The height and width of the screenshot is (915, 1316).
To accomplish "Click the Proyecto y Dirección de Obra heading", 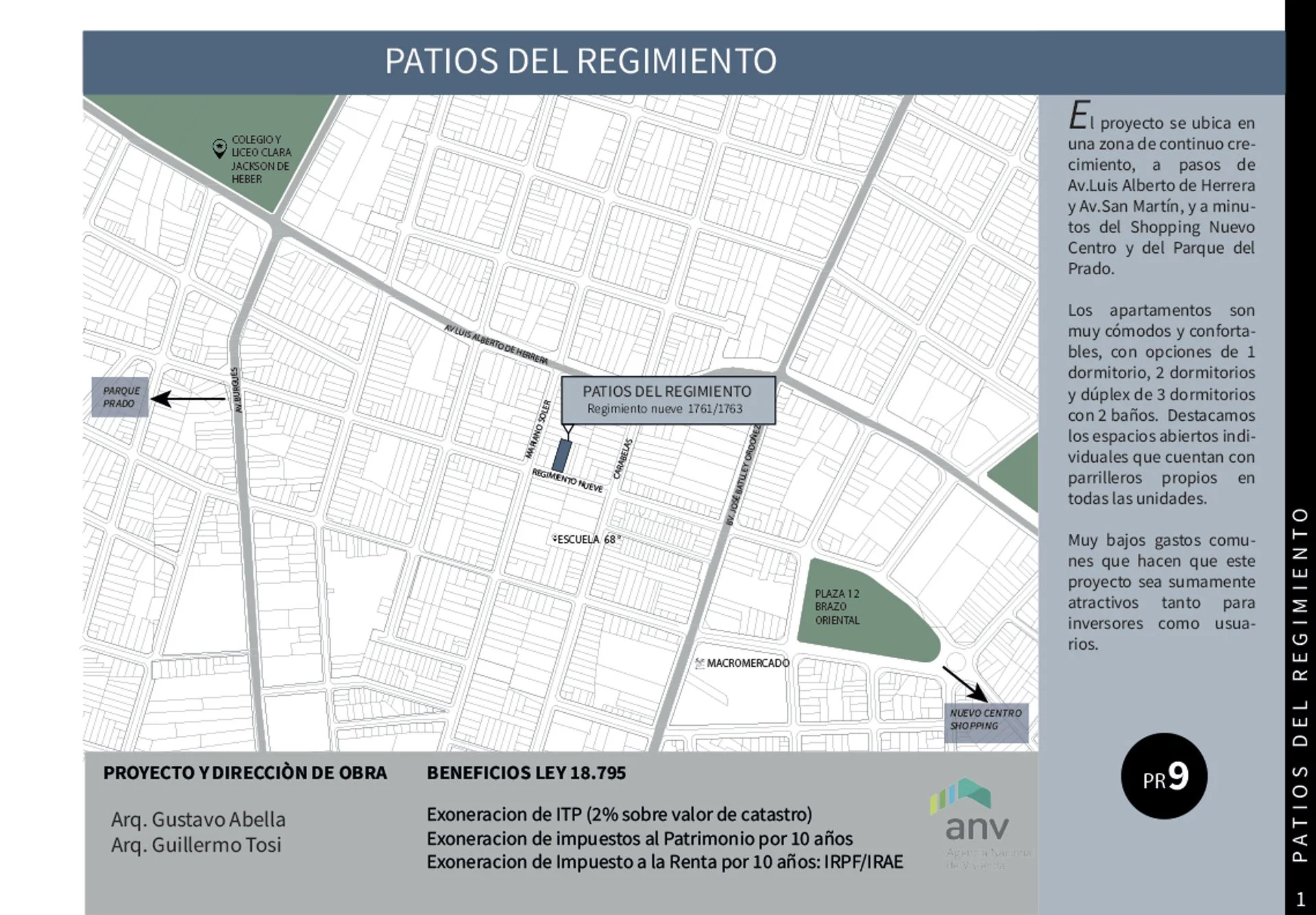I will tap(245, 772).
